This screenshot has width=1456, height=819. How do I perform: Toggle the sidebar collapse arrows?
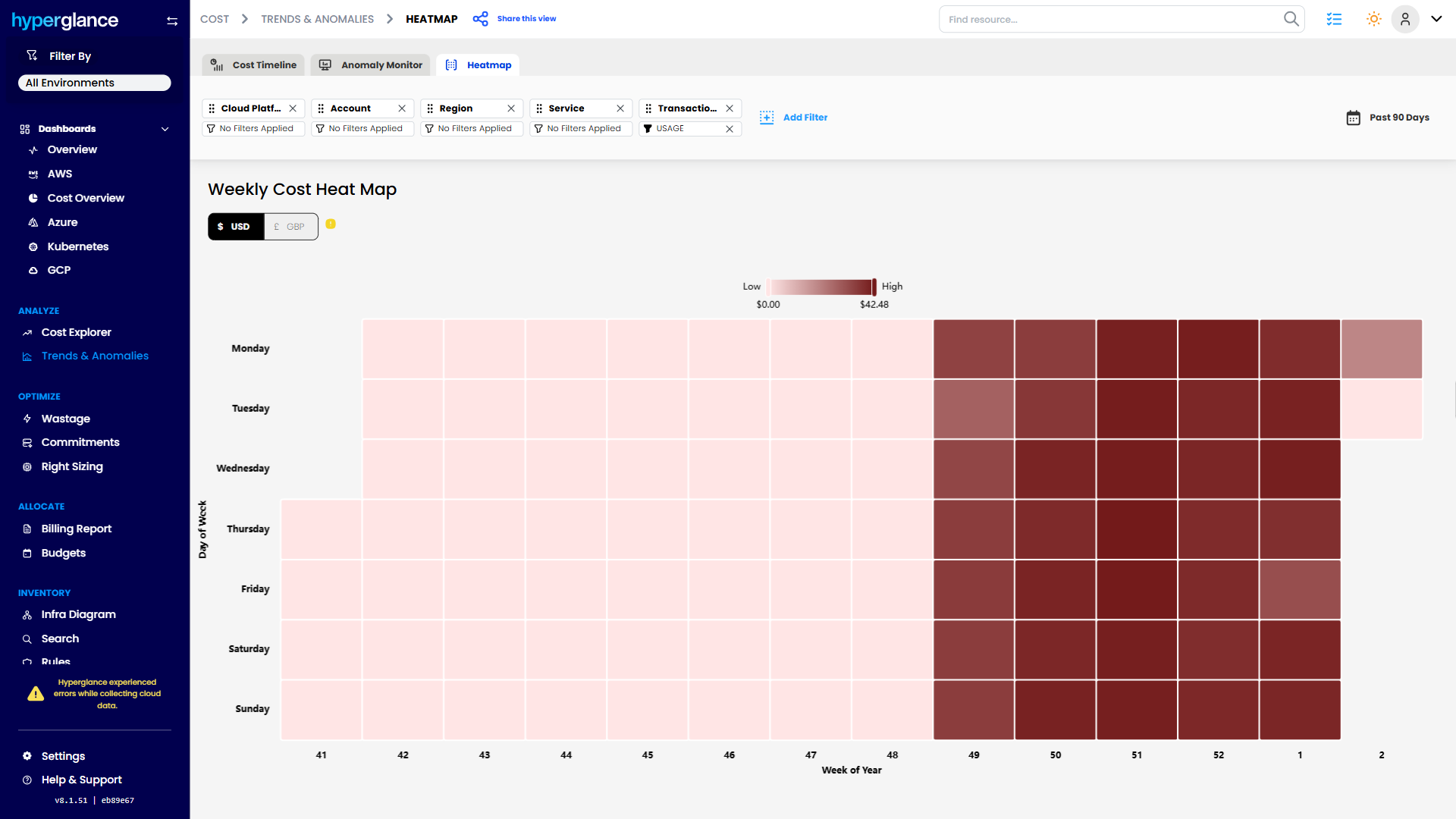click(172, 21)
